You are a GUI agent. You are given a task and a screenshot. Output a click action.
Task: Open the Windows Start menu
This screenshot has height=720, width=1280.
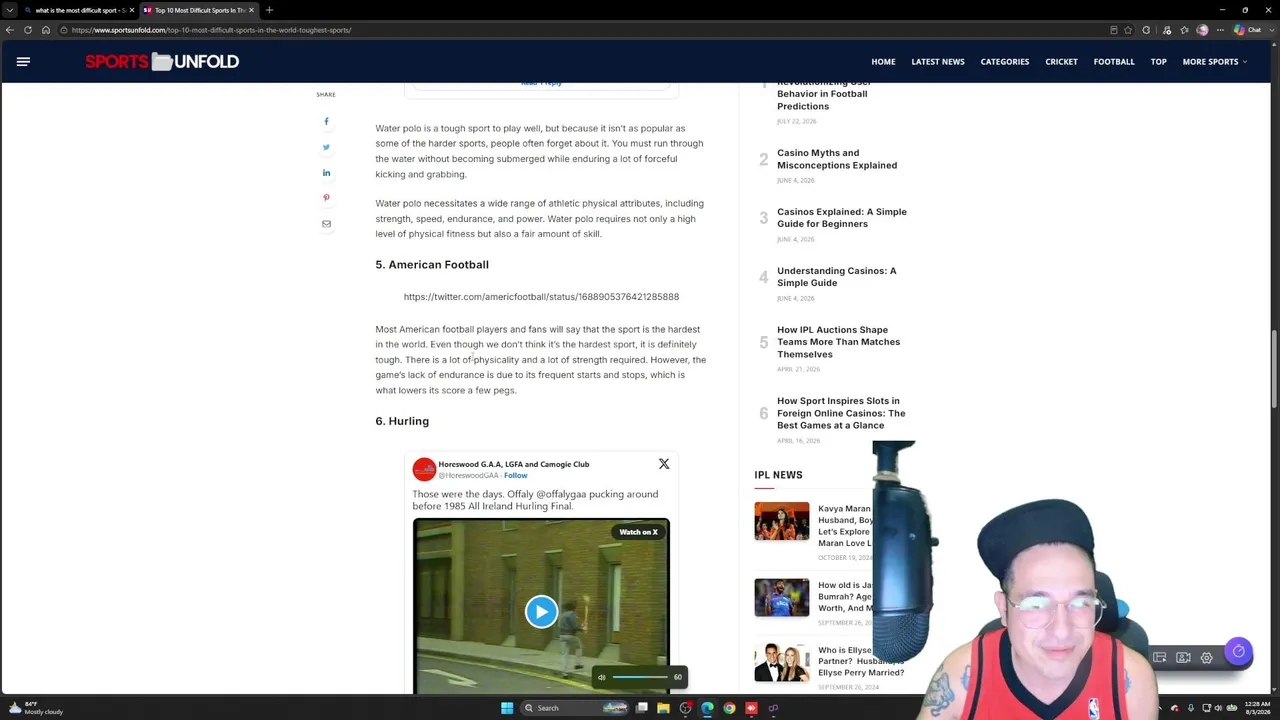507,708
